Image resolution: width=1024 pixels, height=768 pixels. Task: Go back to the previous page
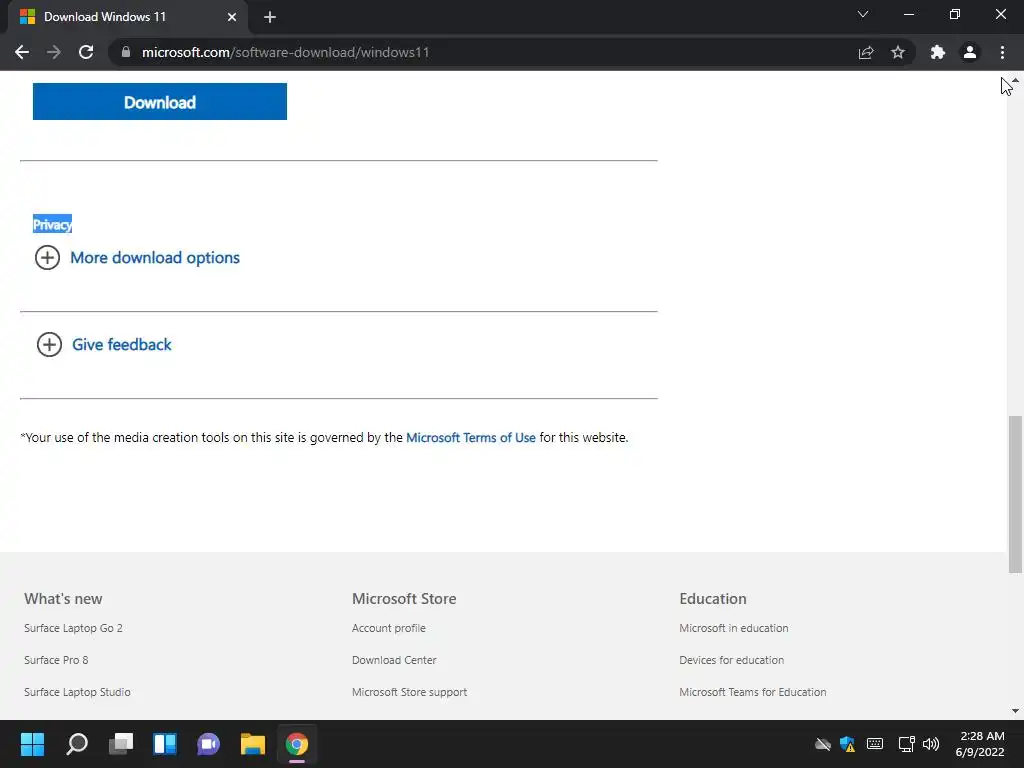(x=22, y=52)
